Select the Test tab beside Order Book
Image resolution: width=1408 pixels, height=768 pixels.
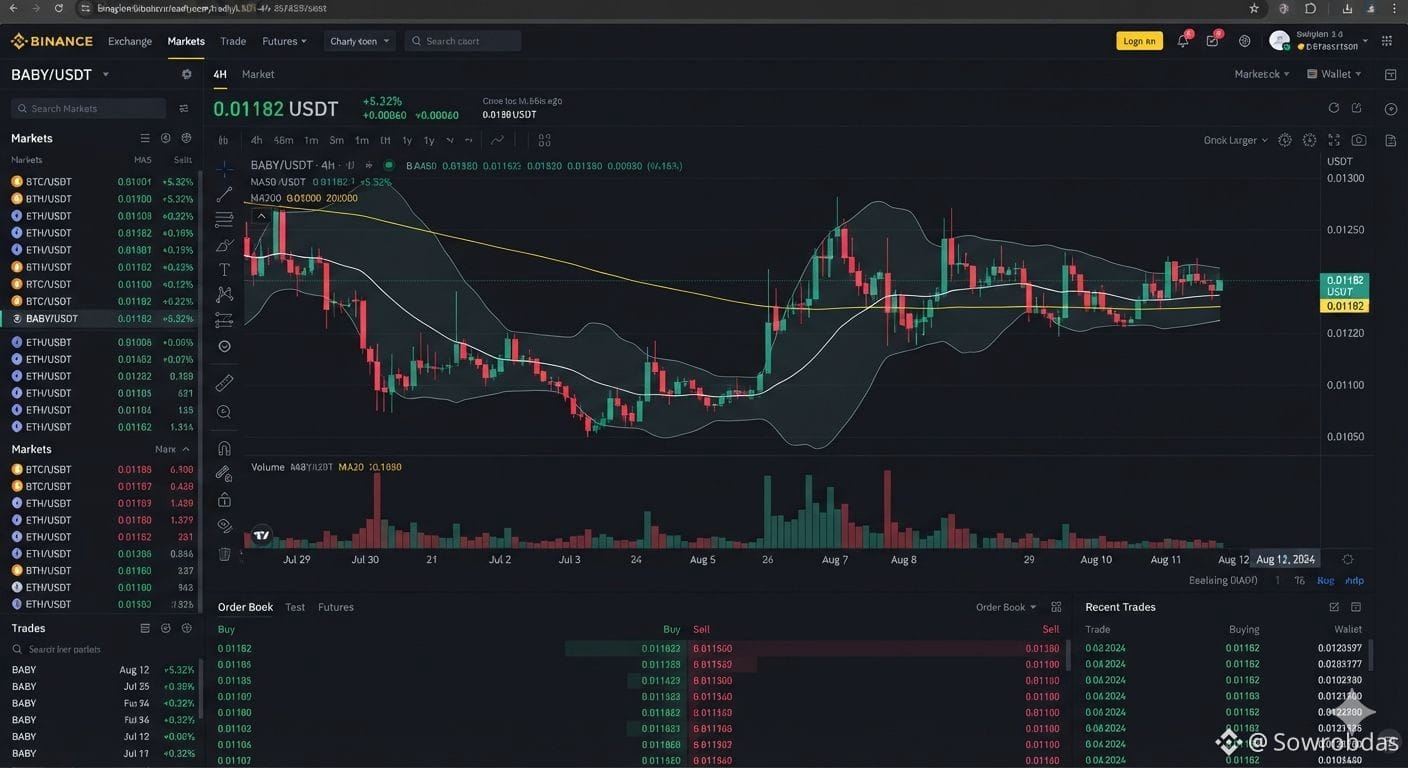(295, 607)
